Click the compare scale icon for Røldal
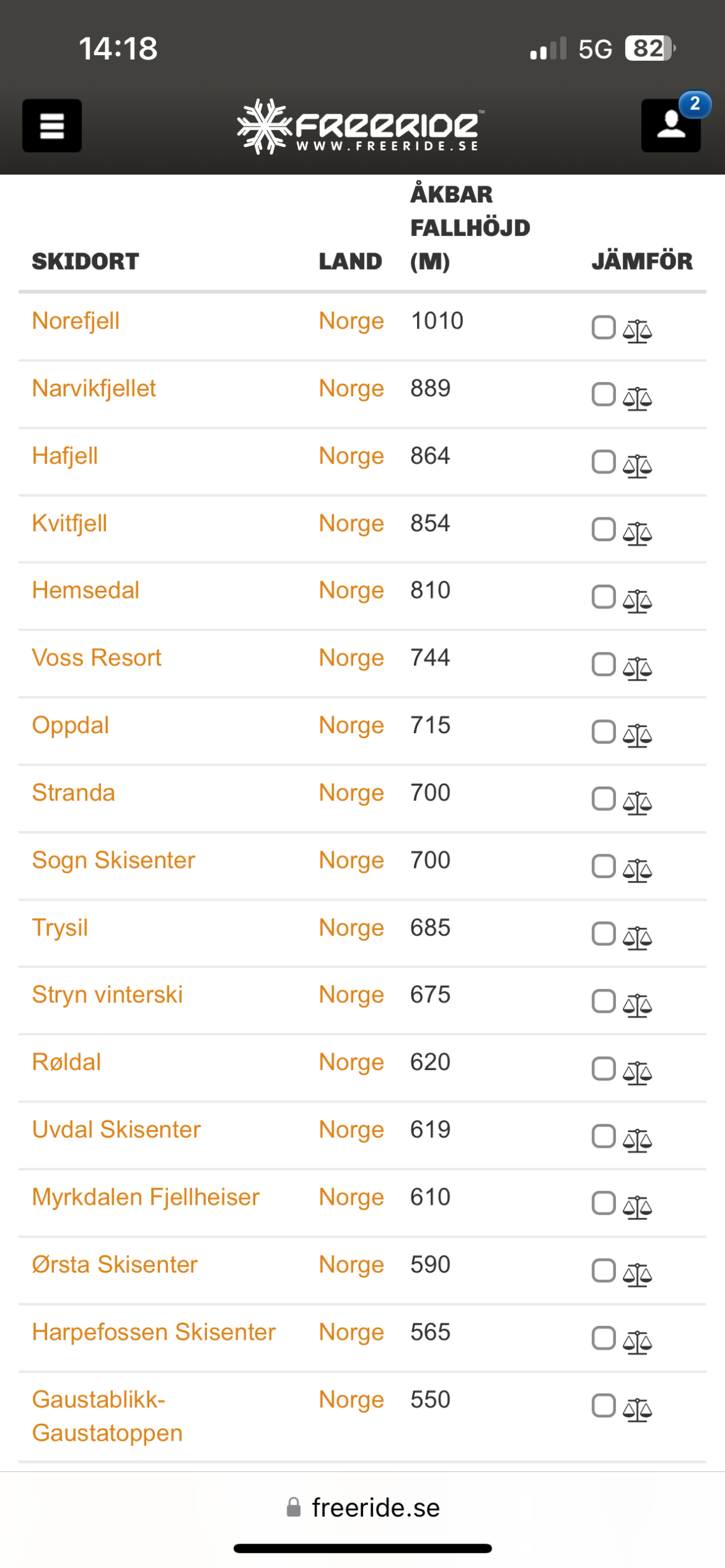This screenshot has height=1568, width=725. tap(637, 1072)
